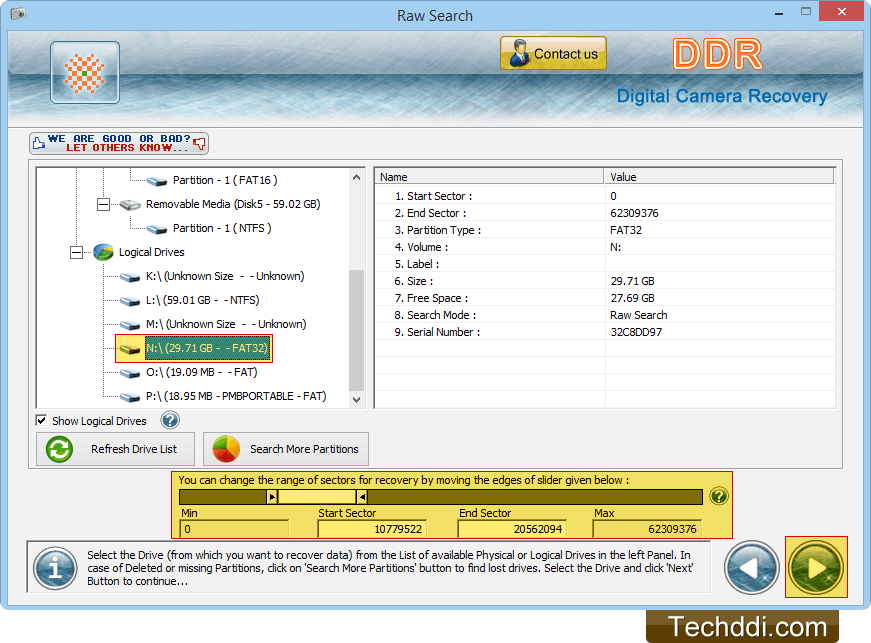This screenshot has width=871, height=643.
Task: Click the value '32C8DD97'
Action: pos(636,332)
